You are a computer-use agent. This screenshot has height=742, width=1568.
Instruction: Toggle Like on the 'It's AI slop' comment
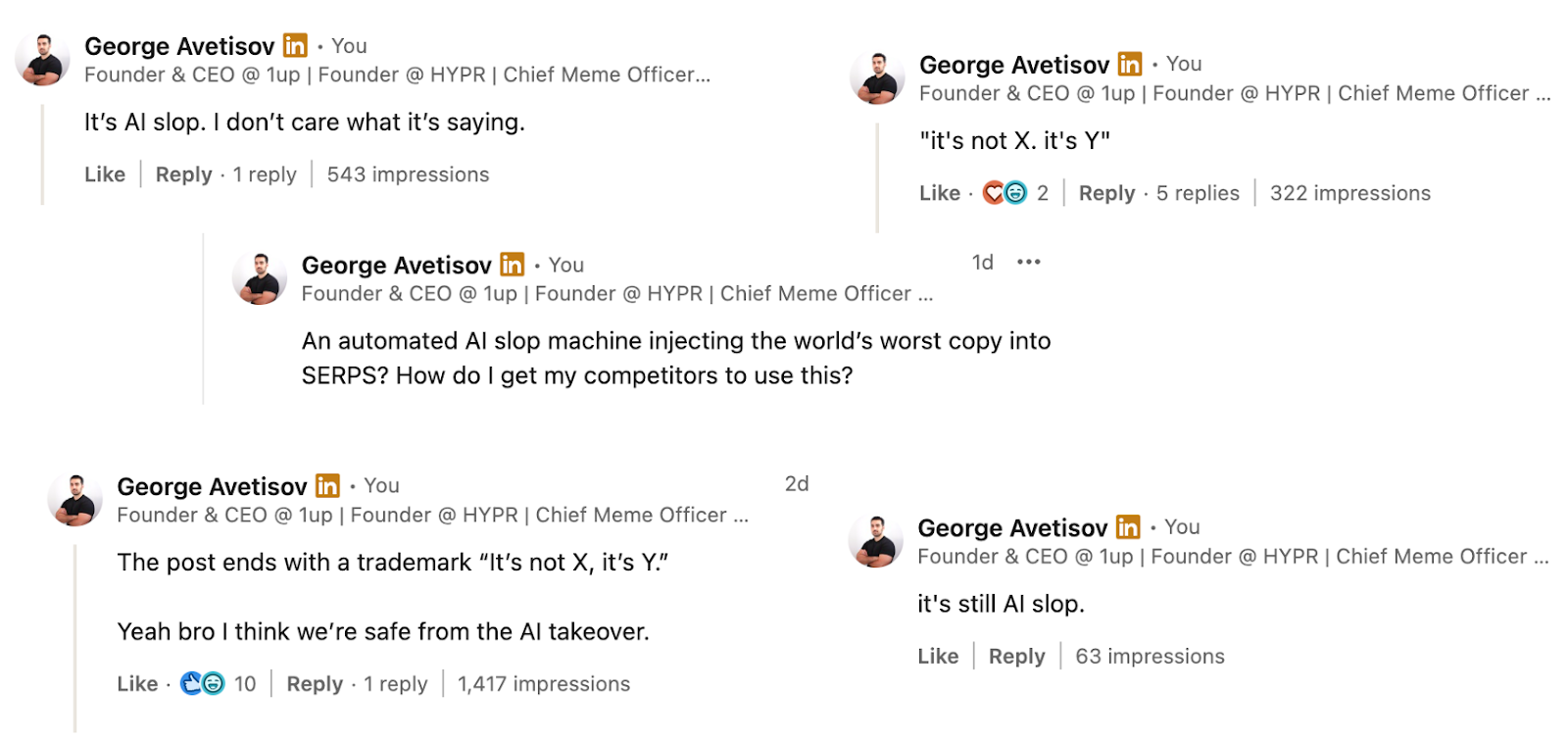point(104,174)
